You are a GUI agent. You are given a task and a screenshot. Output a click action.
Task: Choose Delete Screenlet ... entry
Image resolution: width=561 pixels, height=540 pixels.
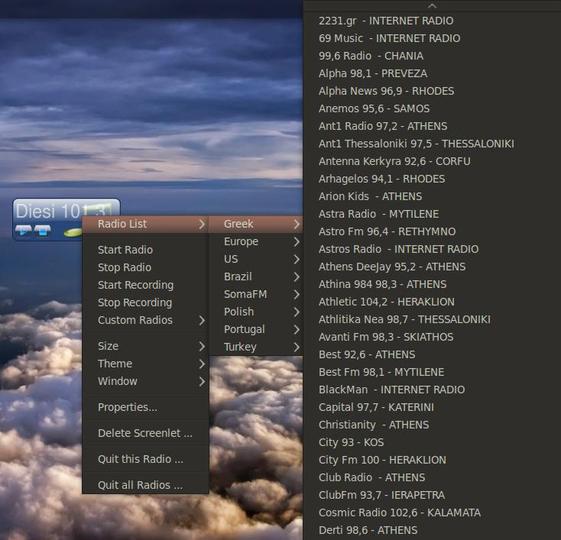146,433
